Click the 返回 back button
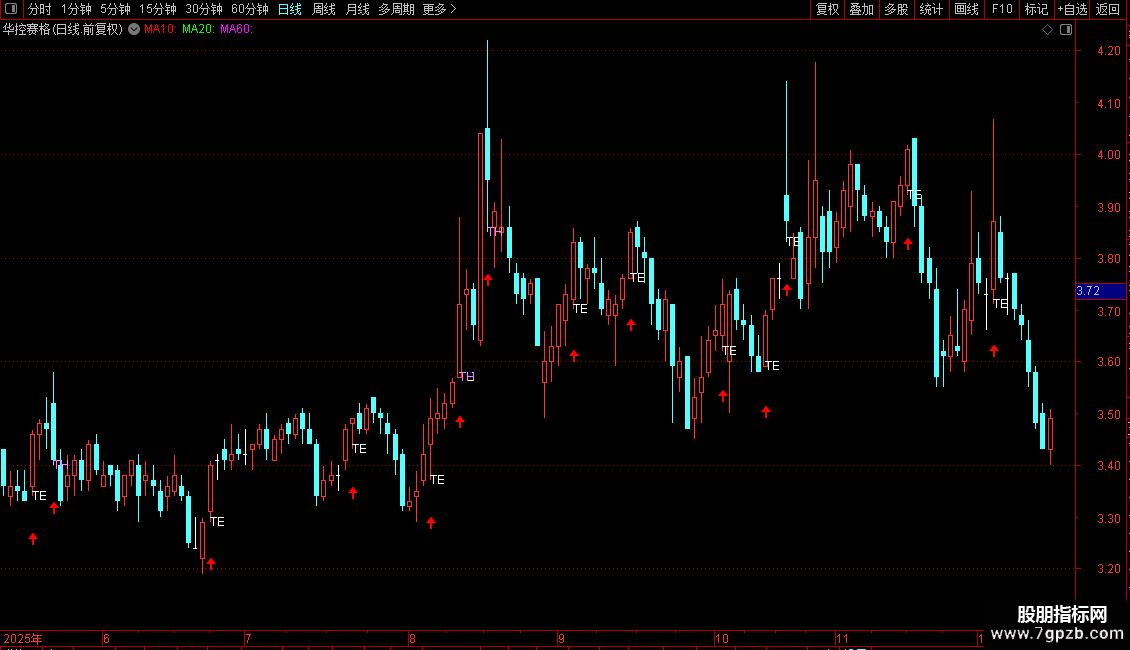This screenshot has width=1130, height=650. tap(1108, 9)
